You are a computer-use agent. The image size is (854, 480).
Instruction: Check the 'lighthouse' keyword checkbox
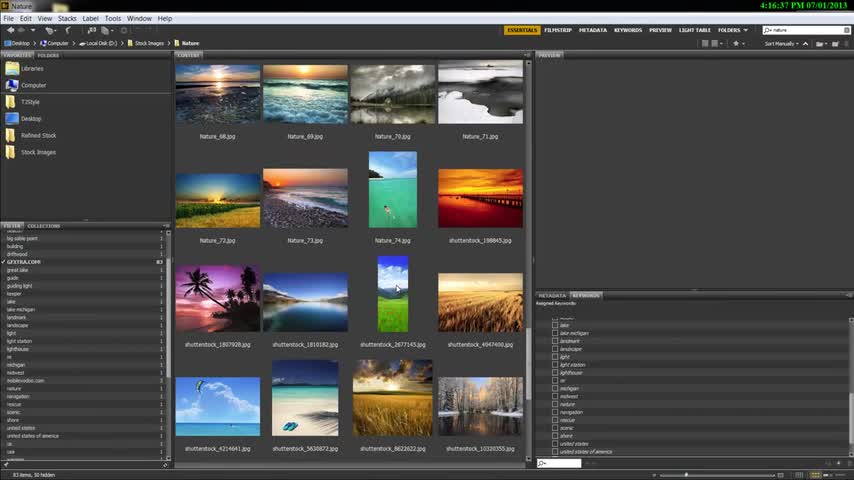(x=556, y=373)
